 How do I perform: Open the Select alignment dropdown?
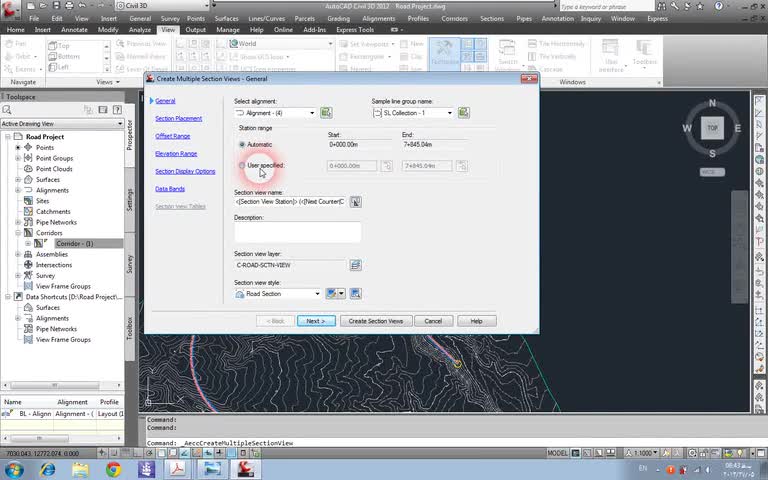(312, 113)
